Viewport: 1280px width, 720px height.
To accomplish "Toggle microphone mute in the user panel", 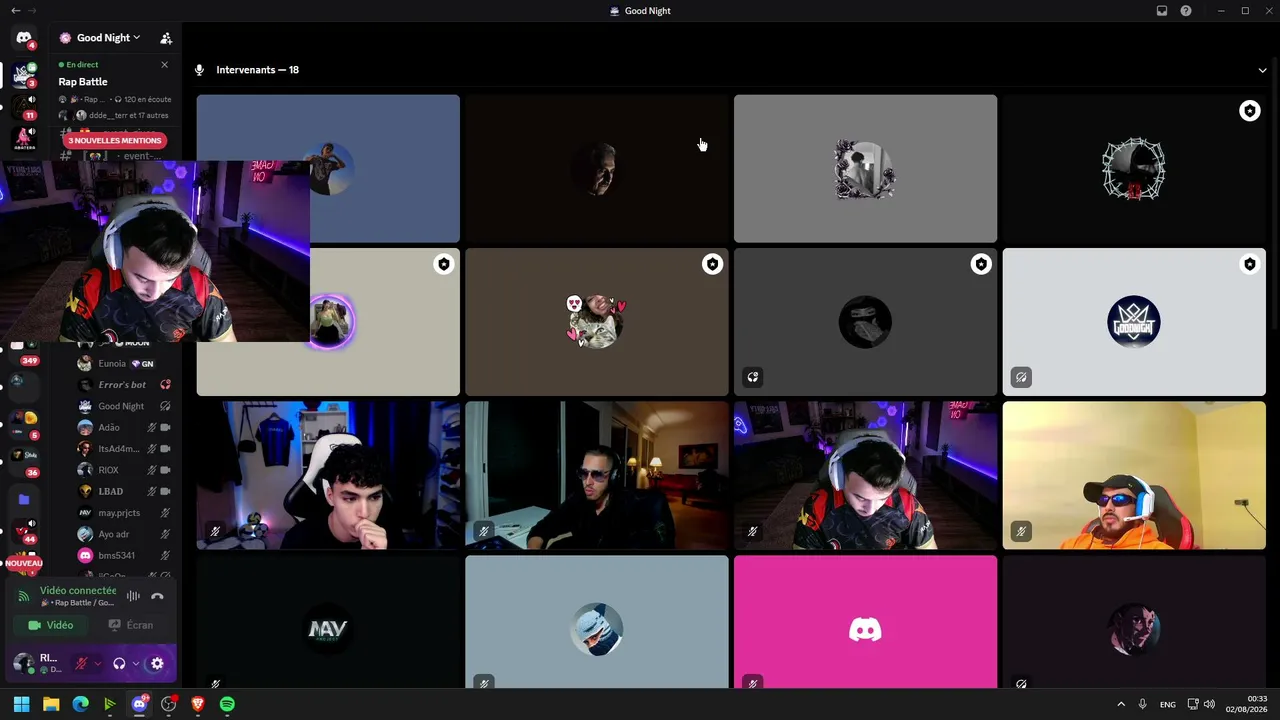I will (82, 663).
